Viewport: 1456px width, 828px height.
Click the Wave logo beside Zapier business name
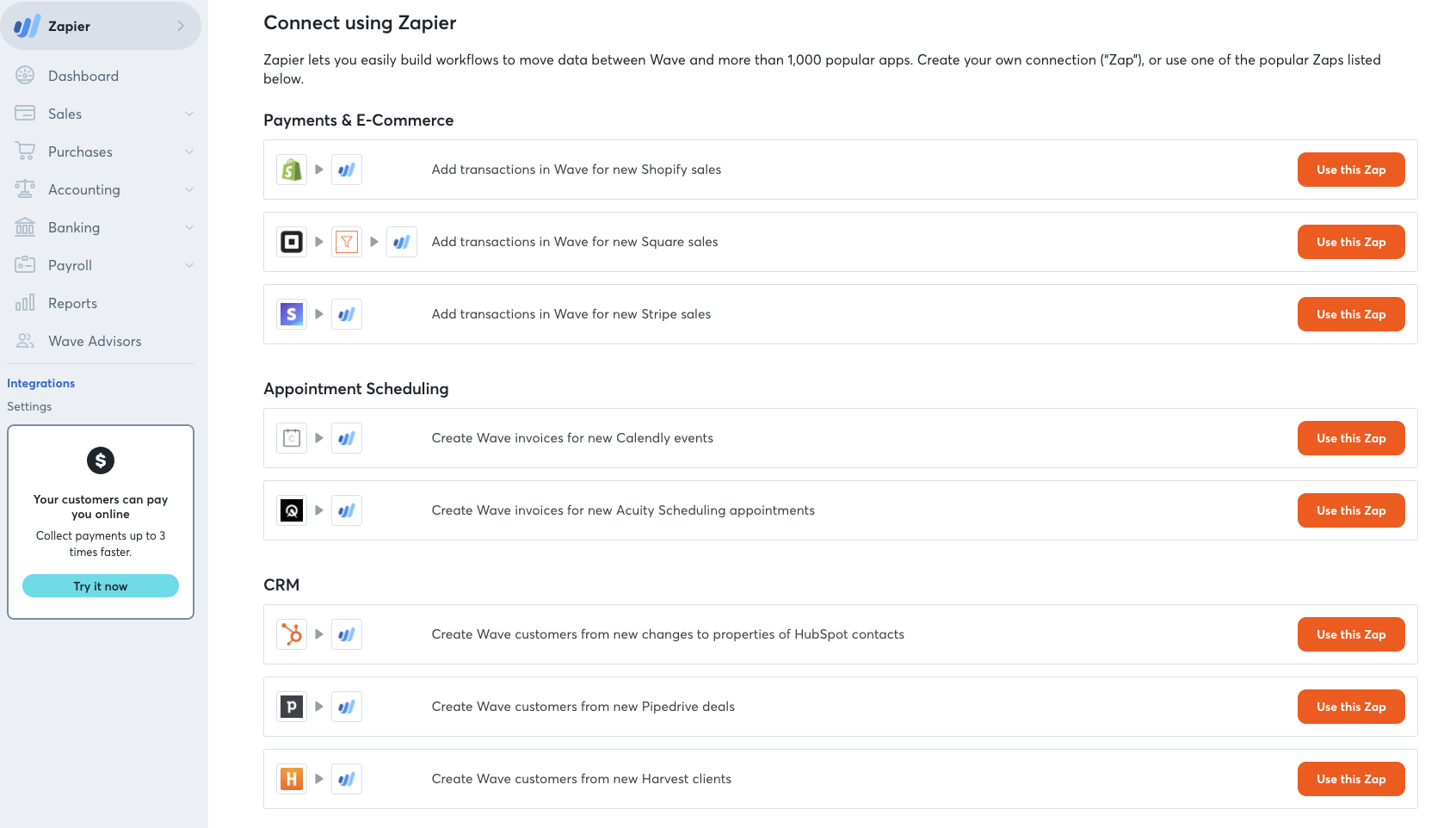tap(27, 26)
